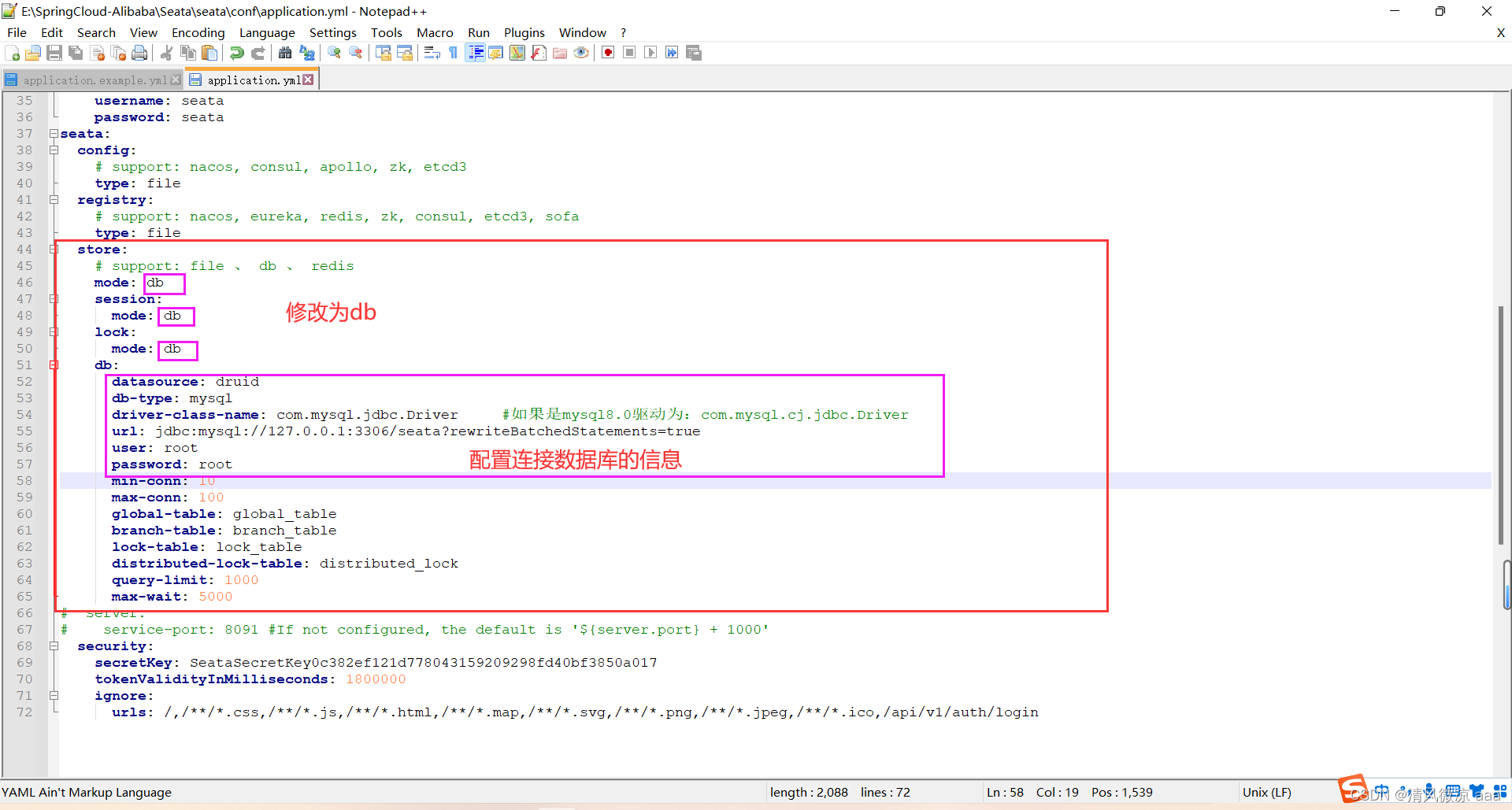Copy selection using toolbar icon
The height and width of the screenshot is (810, 1512).
[187, 53]
